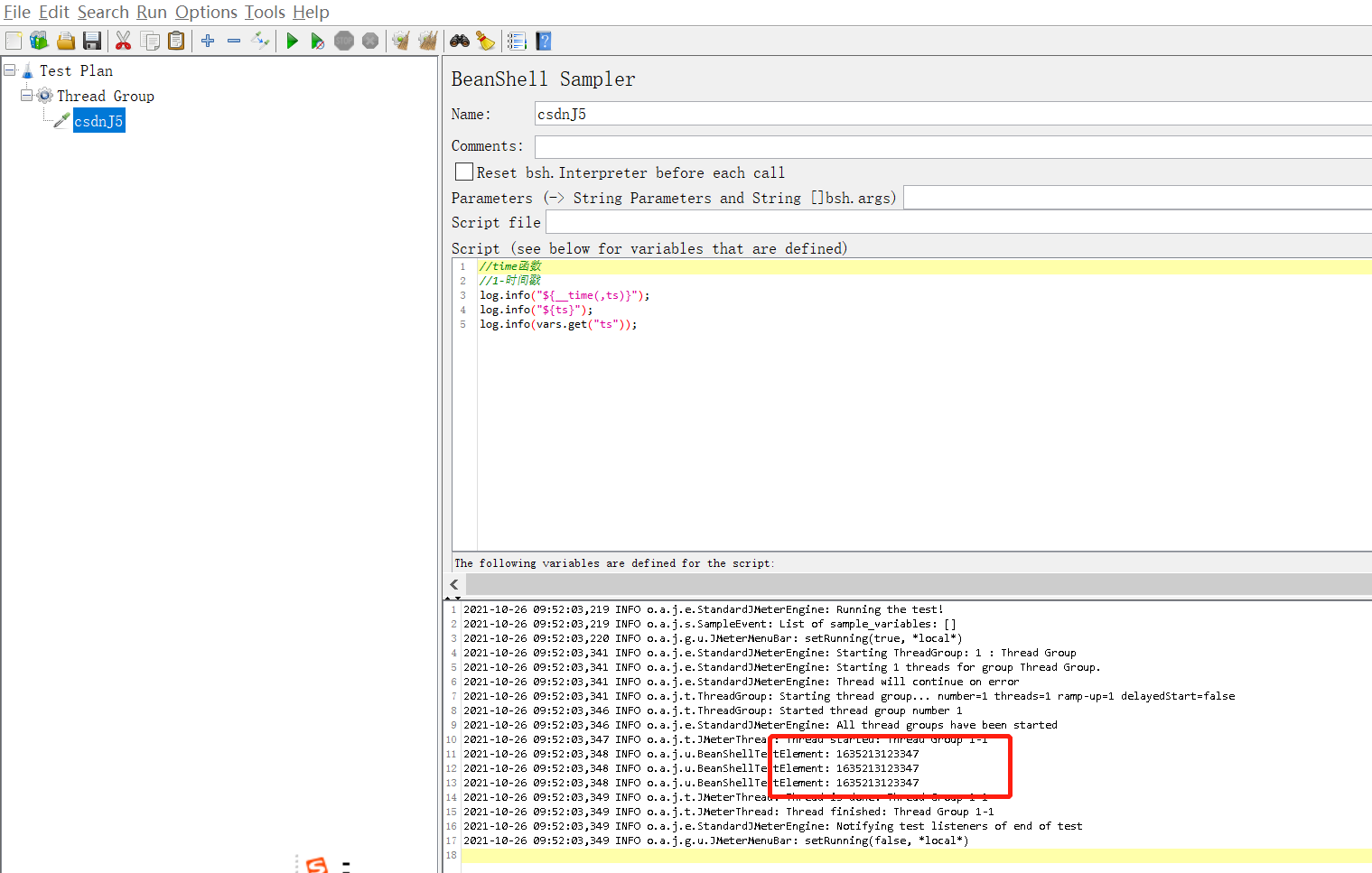Collapse the Test Plan tree node
This screenshot has width=1372, height=873.
tap(9, 70)
